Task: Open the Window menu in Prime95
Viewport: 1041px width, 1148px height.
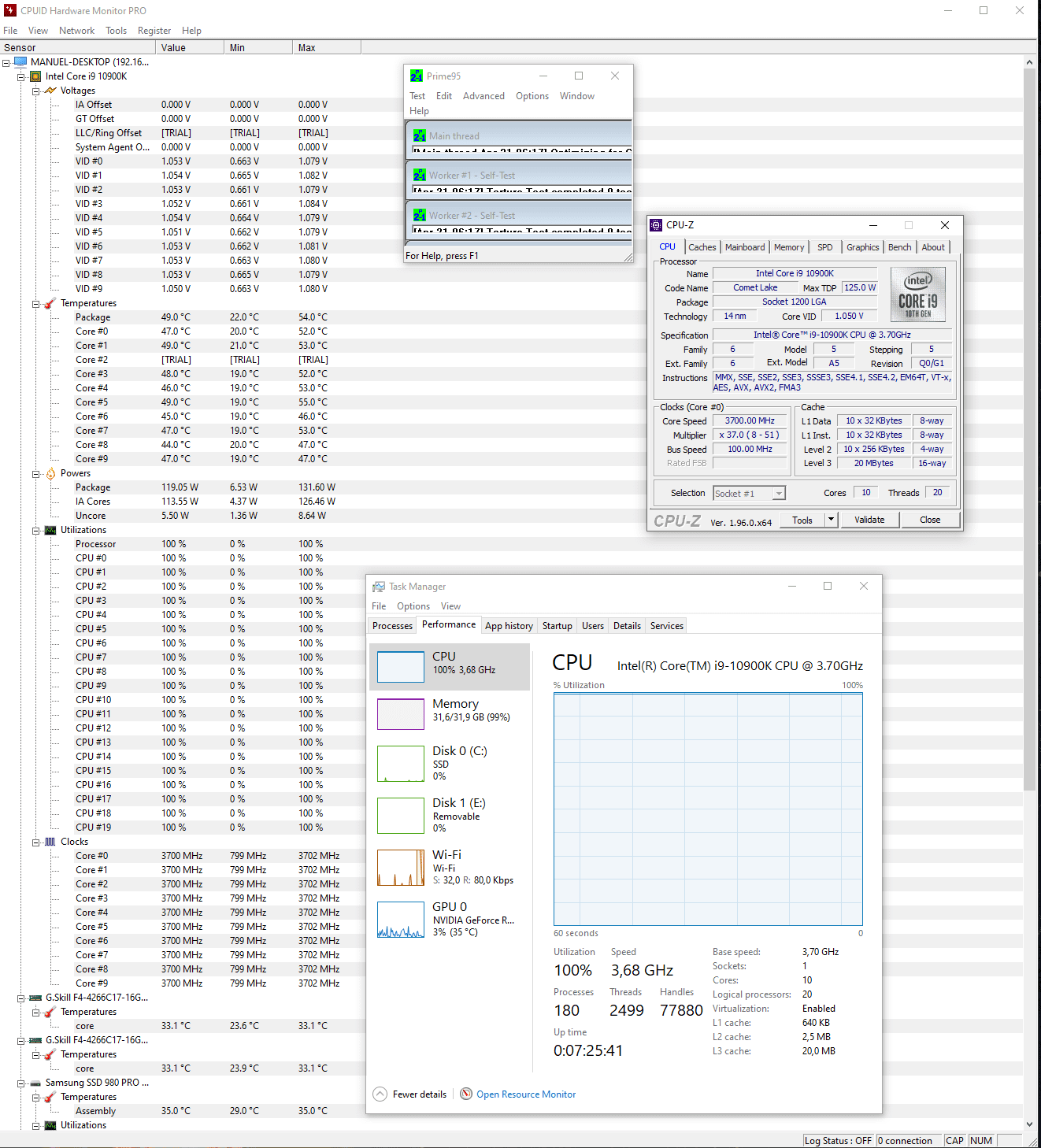Action: (577, 96)
